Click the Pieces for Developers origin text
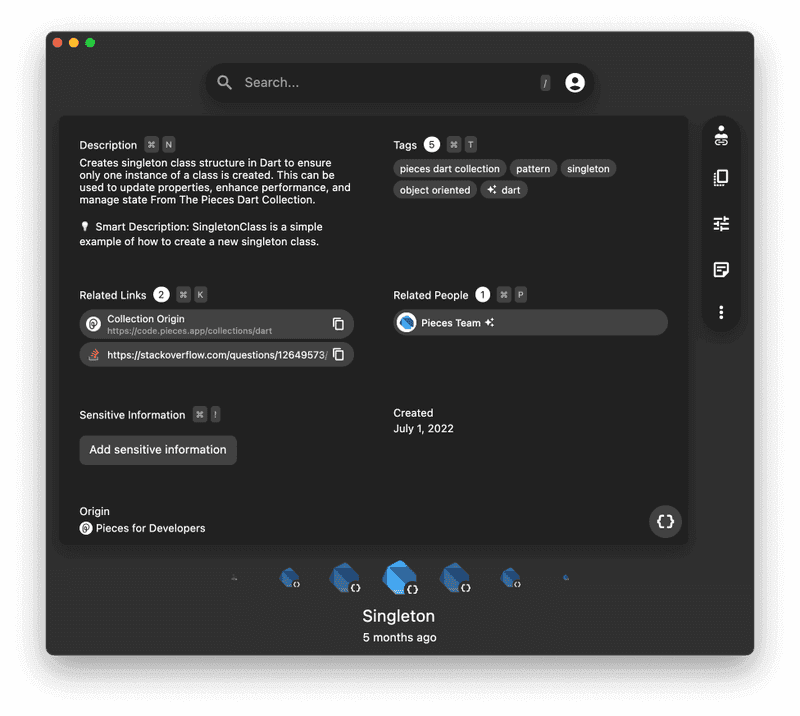 [151, 528]
